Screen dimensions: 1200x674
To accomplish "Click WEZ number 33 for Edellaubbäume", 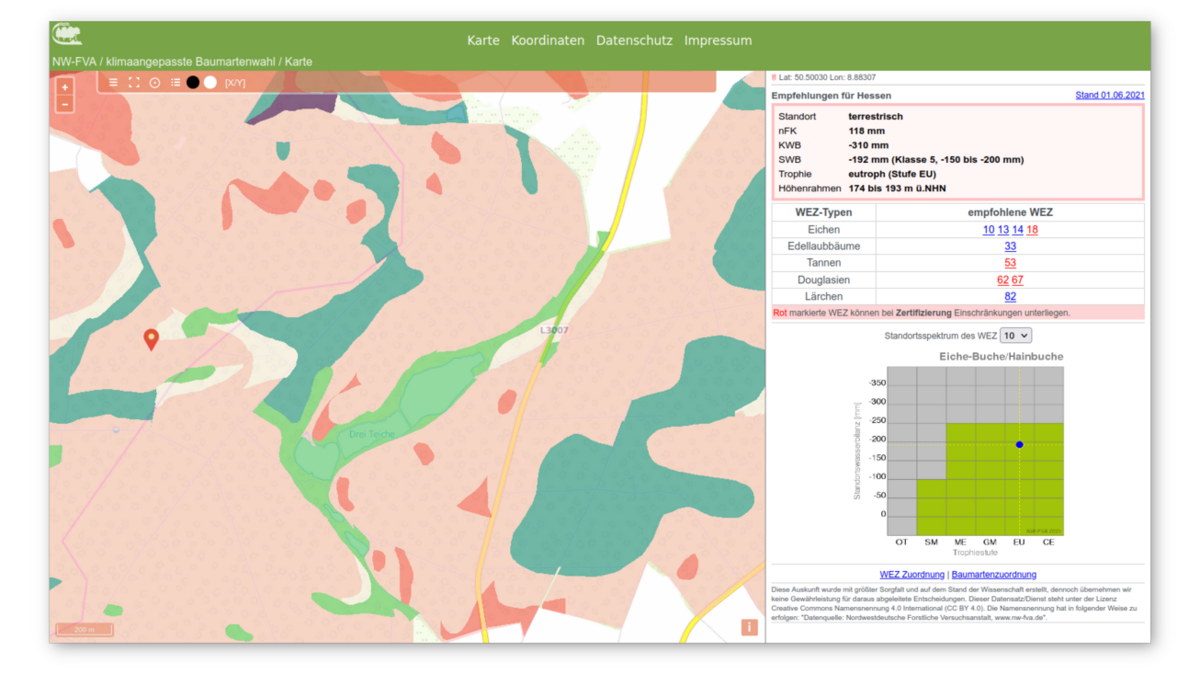I will [x=1010, y=246].
